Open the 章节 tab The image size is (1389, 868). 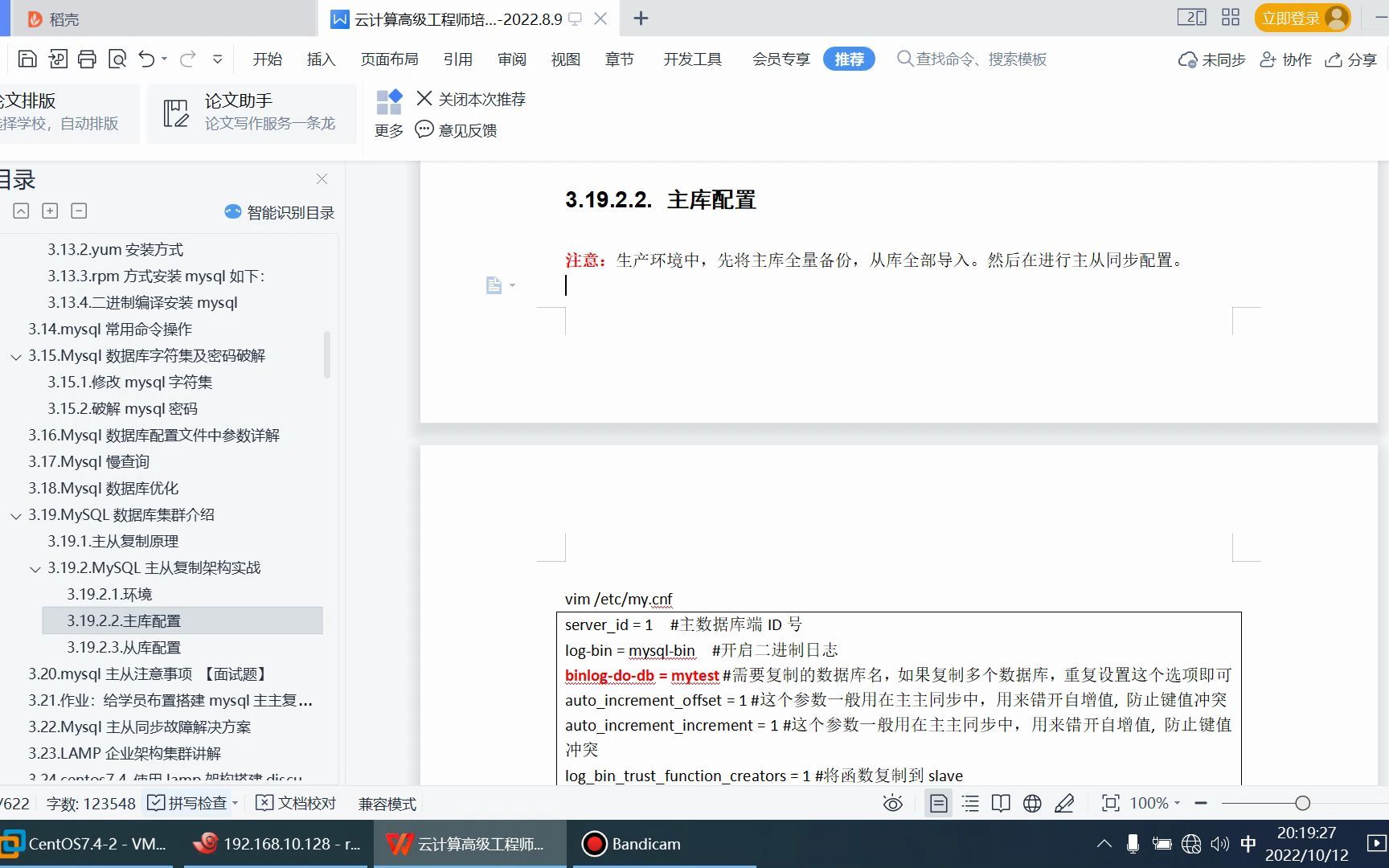click(x=620, y=59)
